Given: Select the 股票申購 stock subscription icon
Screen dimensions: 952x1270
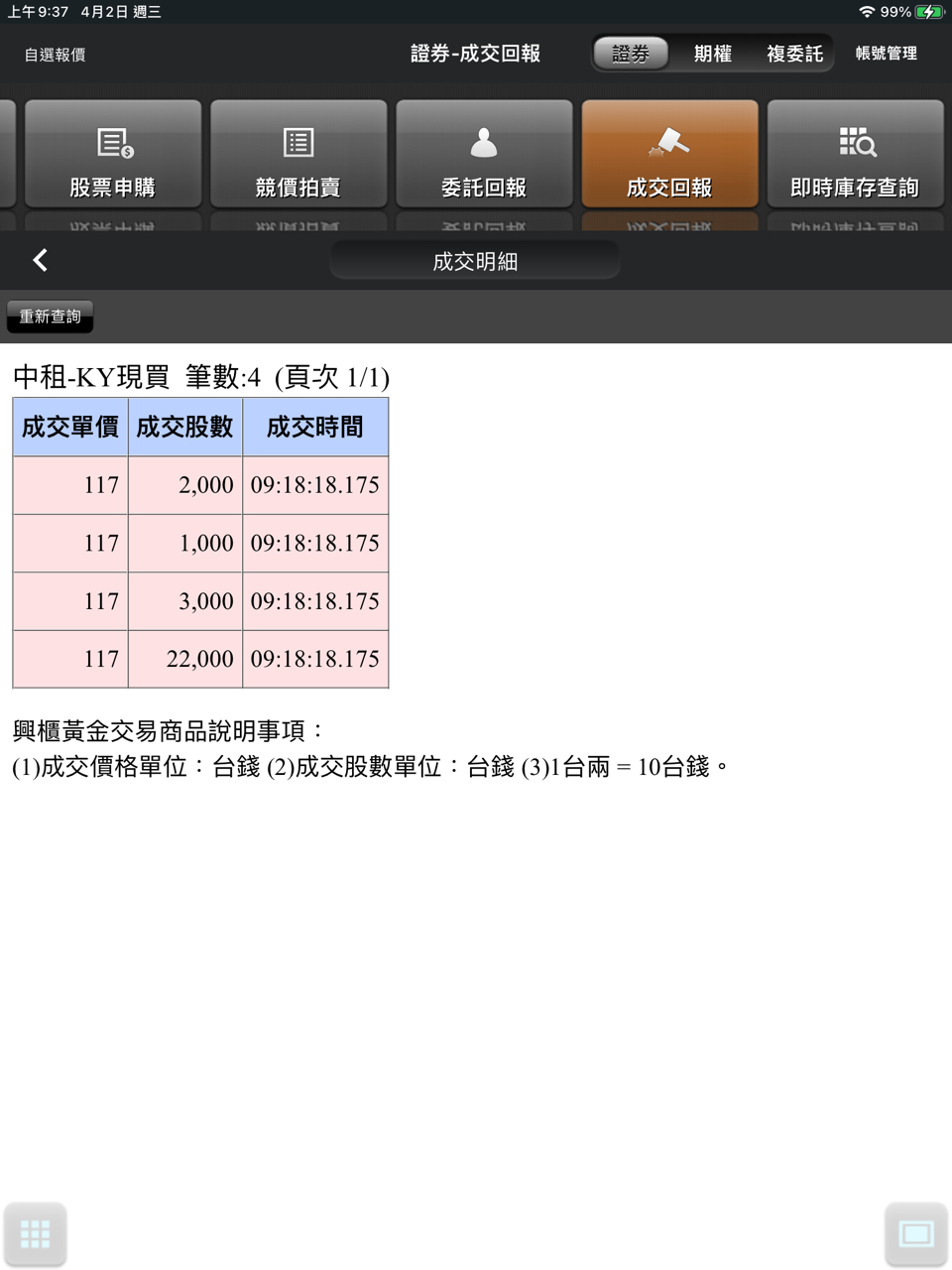Looking at the screenshot, I should click(x=112, y=154).
